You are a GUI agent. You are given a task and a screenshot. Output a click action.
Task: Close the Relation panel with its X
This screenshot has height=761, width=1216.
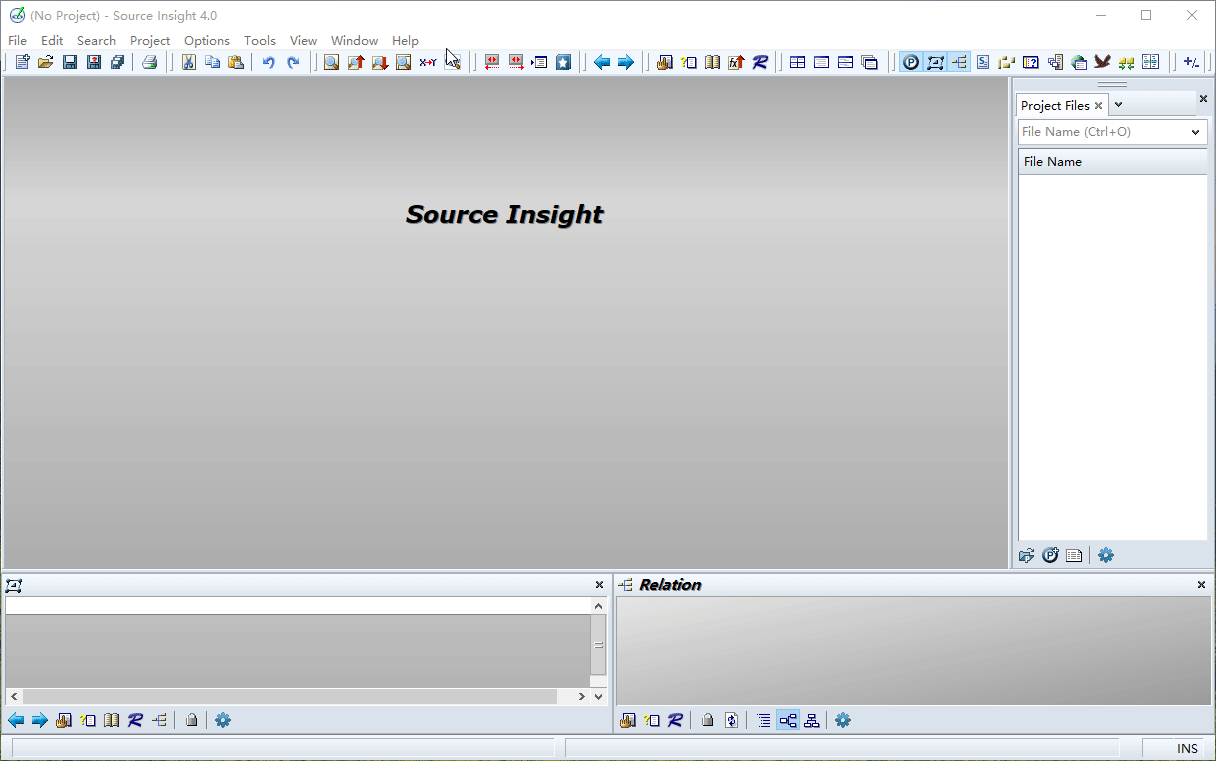pos(1201,585)
